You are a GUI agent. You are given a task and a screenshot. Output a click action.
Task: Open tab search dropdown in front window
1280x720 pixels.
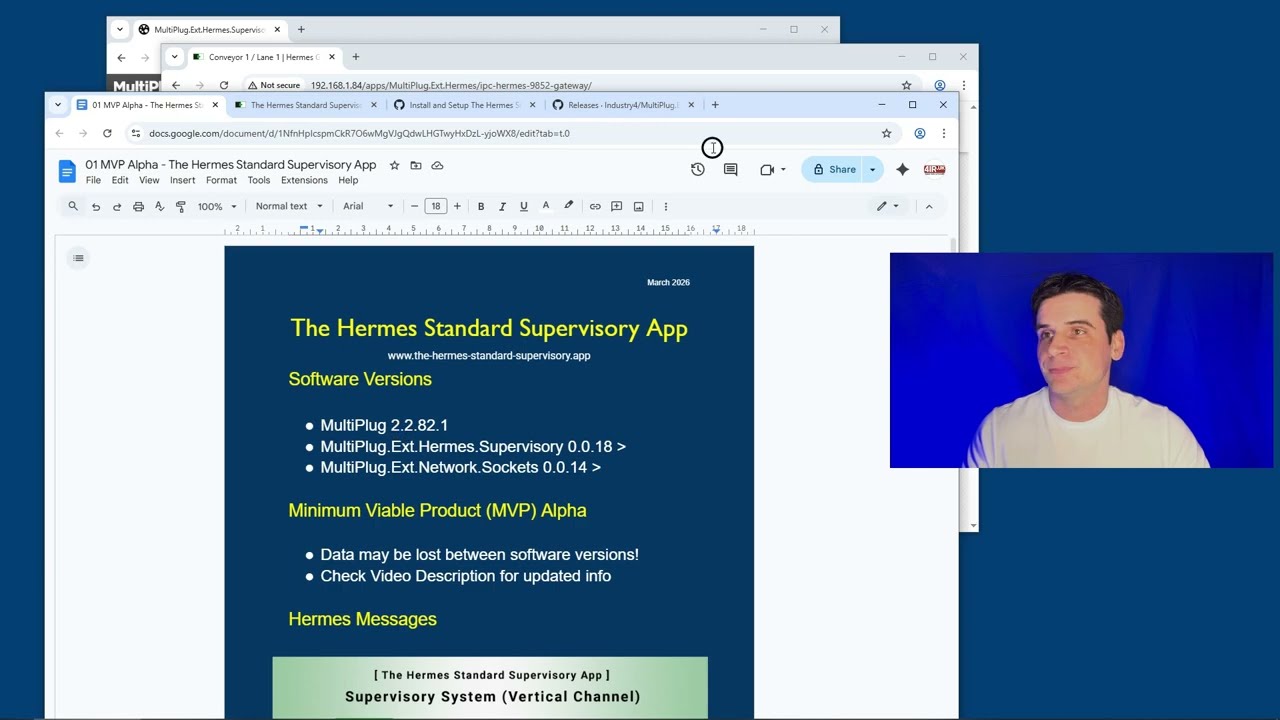pos(58,105)
